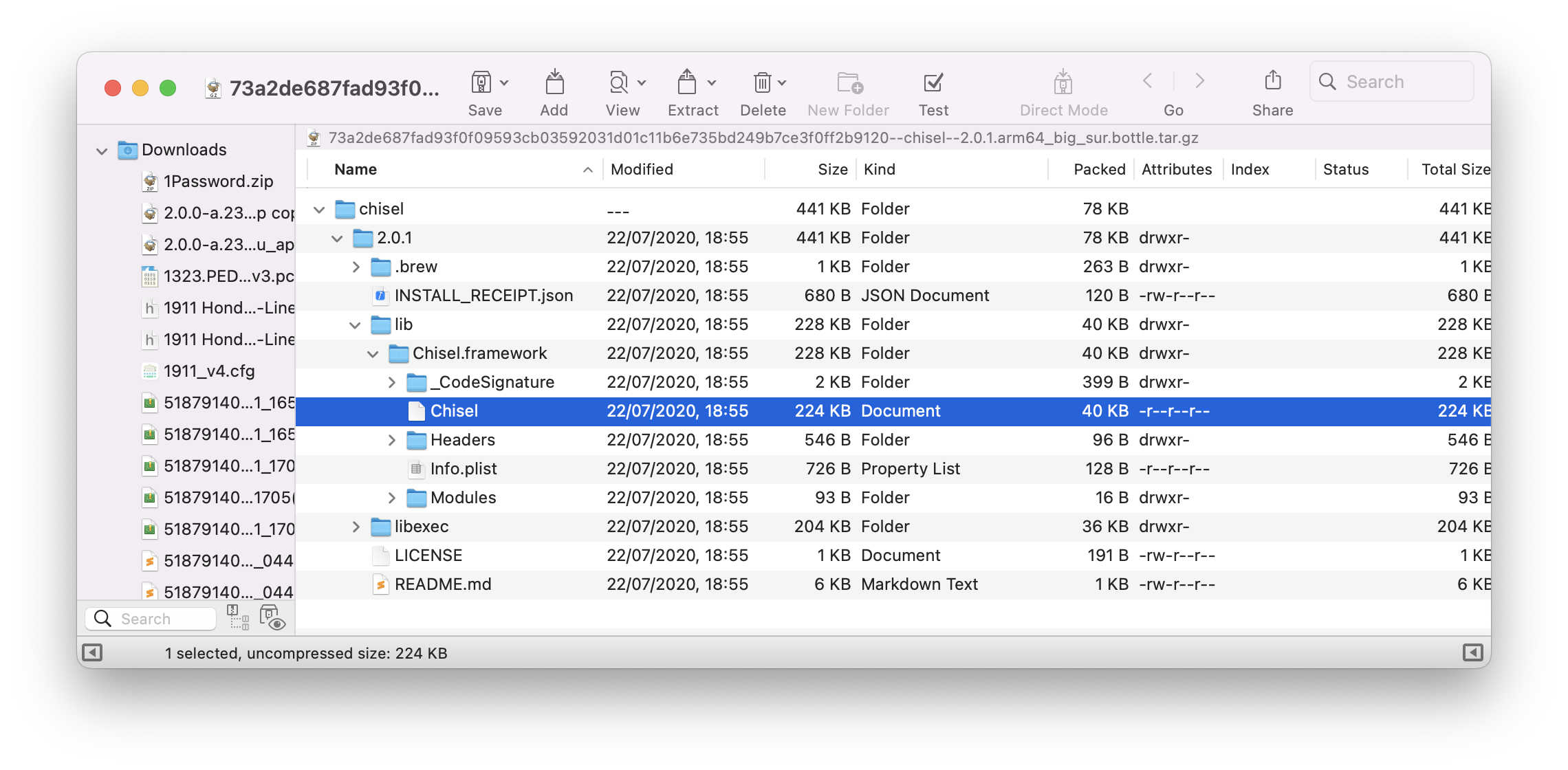Go forward with the right arrow
Image resolution: width=1568 pixels, height=770 pixels.
1199,81
